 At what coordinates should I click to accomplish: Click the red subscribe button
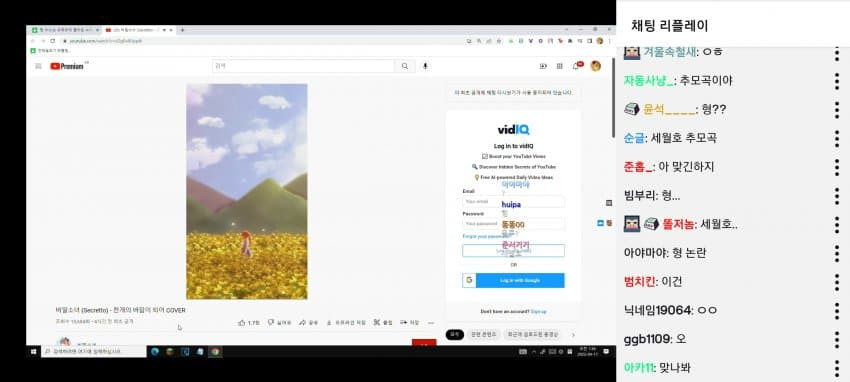point(424,342)
